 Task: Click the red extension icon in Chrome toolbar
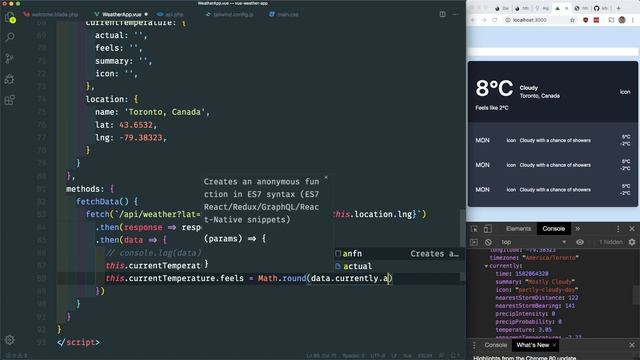click(596, 20)
